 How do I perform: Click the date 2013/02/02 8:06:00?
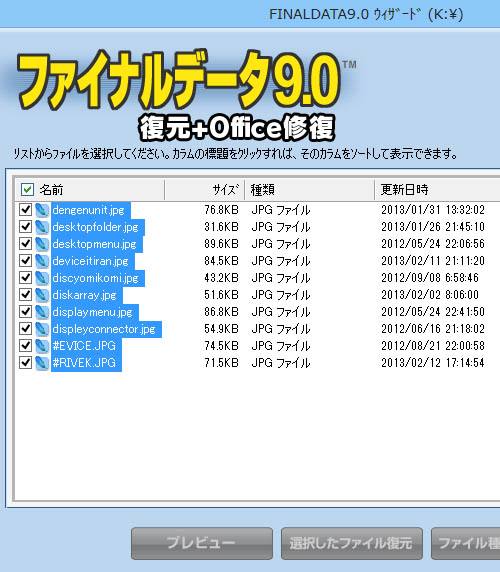(x=430, y=295)
